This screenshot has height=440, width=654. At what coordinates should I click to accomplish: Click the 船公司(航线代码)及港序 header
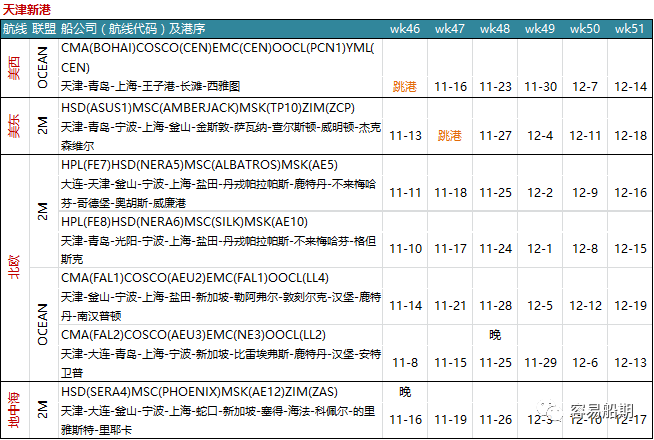[x=133, y=29]
